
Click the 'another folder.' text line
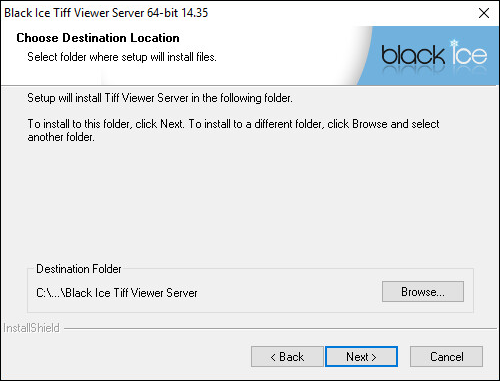click(x=61, y=137)
